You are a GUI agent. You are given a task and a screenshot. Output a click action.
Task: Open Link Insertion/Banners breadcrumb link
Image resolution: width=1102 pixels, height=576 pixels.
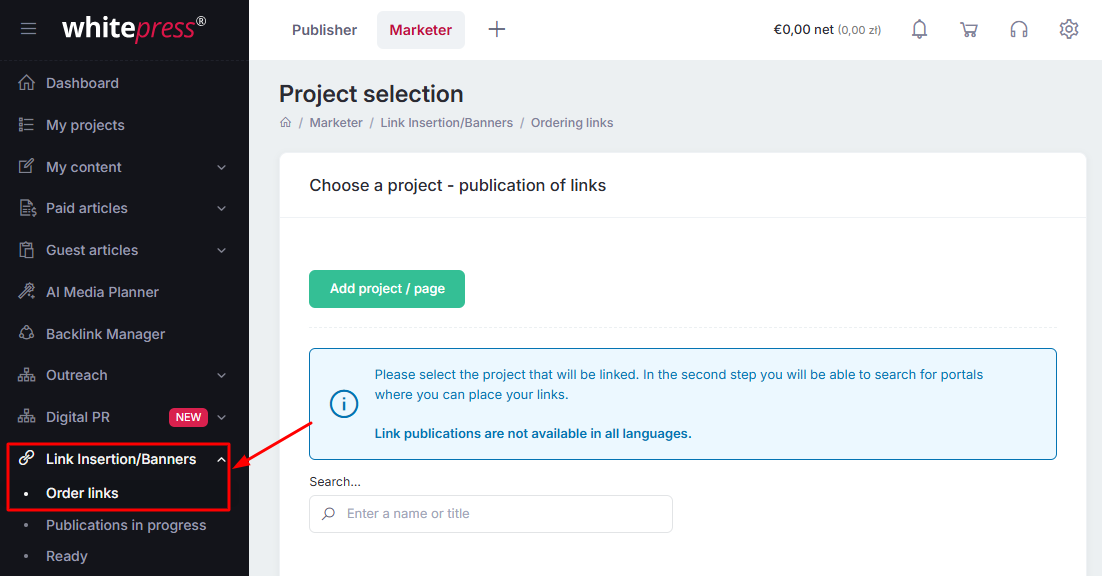446,122
